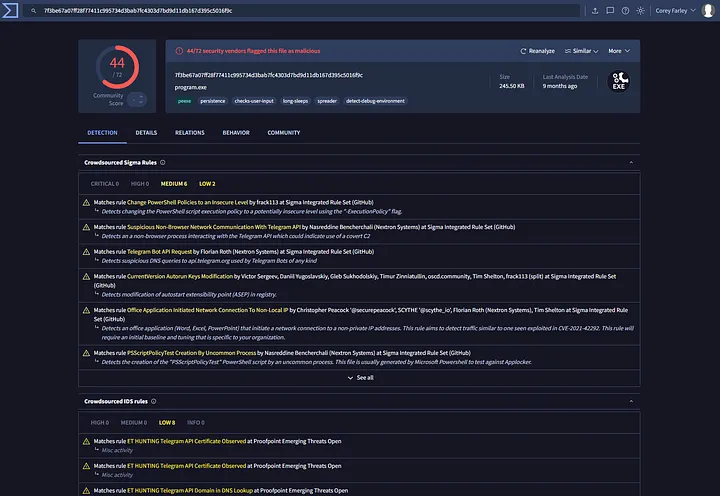
Task: Open the help question mark icon
Action: tap(625, 11)
